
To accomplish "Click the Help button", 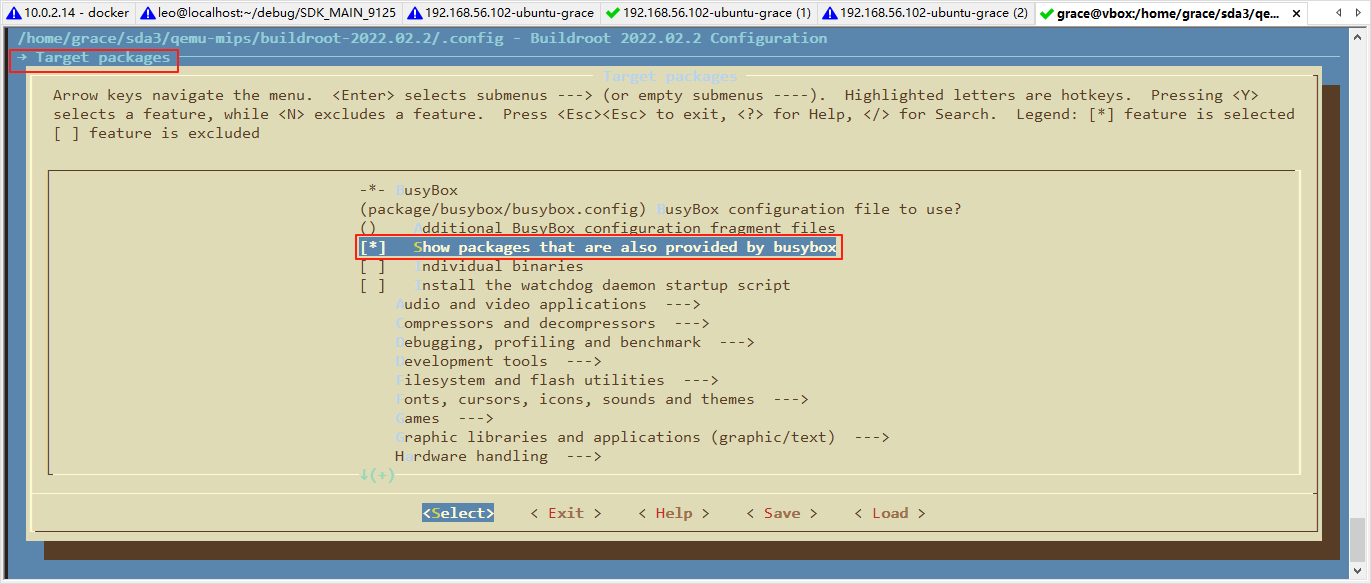I will pyautogui.click(x=674, y=513).
